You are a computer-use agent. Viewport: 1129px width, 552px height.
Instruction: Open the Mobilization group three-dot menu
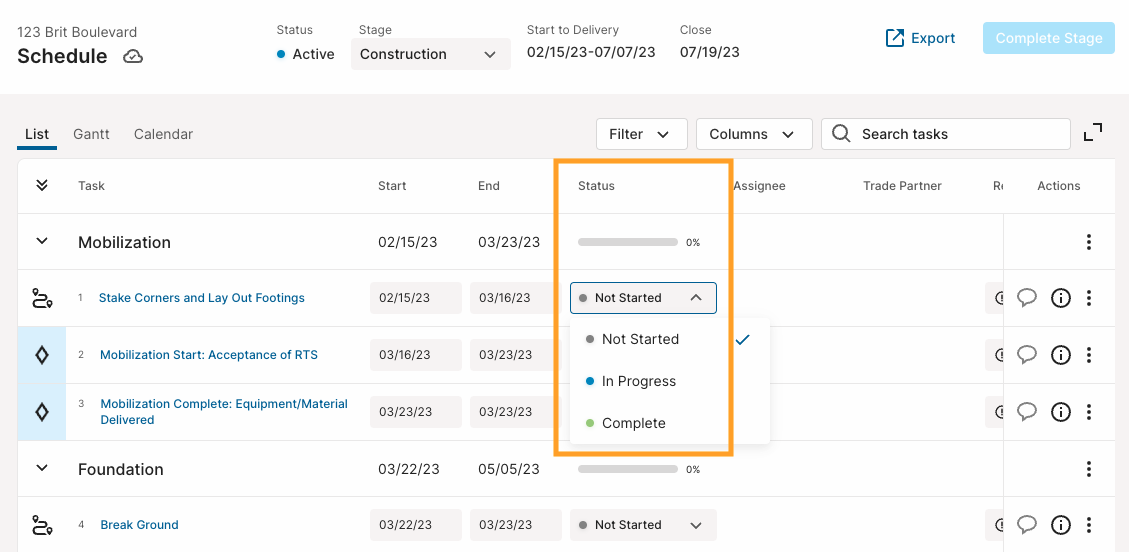1089,242
